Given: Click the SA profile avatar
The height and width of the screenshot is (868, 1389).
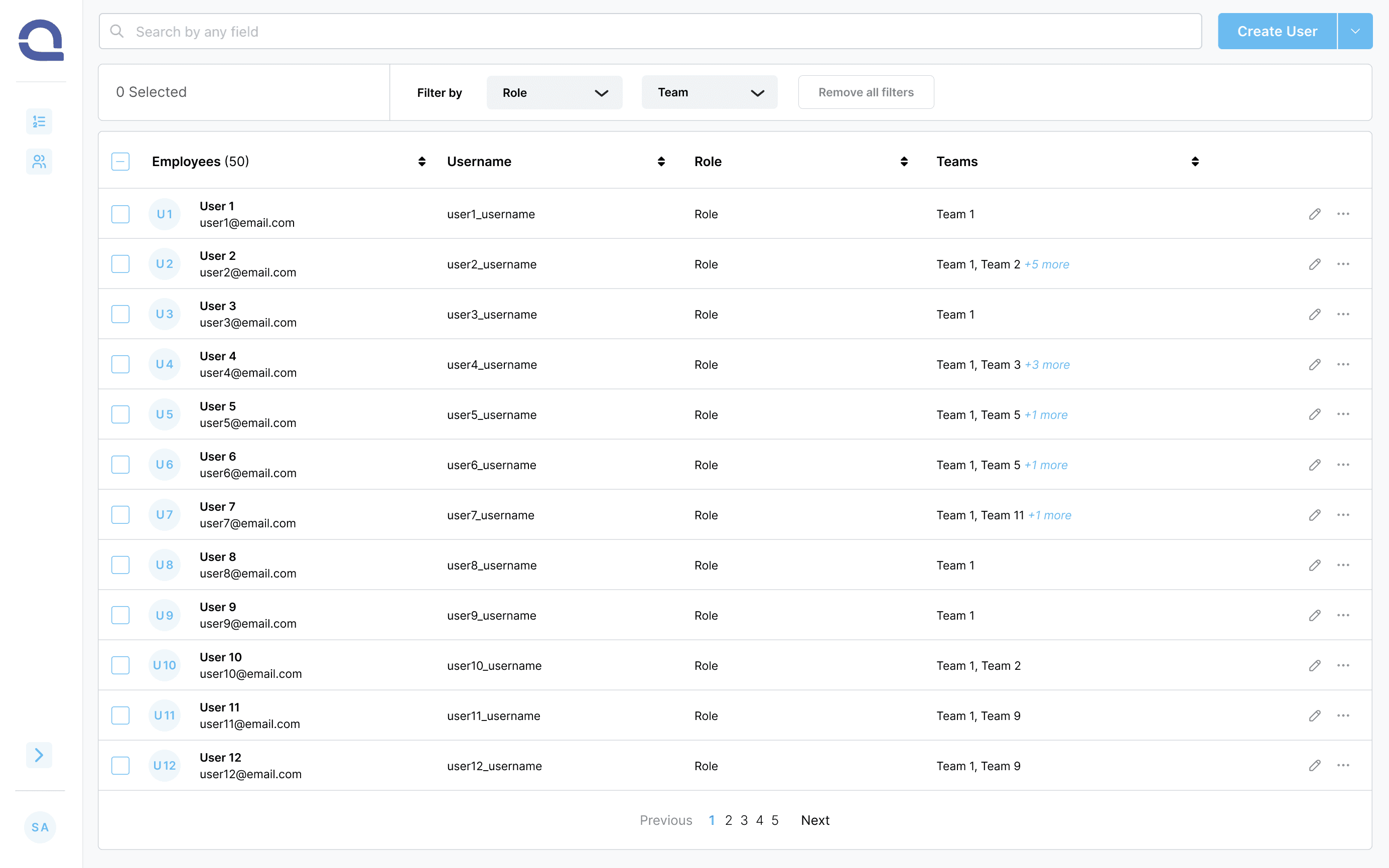Looking at the screenshot, I should click(x=40, y=827).
